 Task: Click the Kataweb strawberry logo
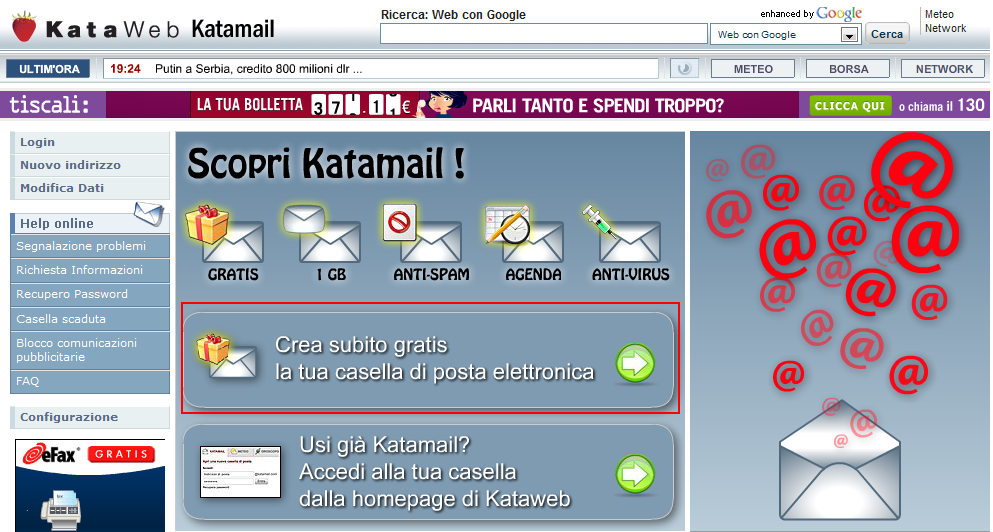[x=24, y=27]
